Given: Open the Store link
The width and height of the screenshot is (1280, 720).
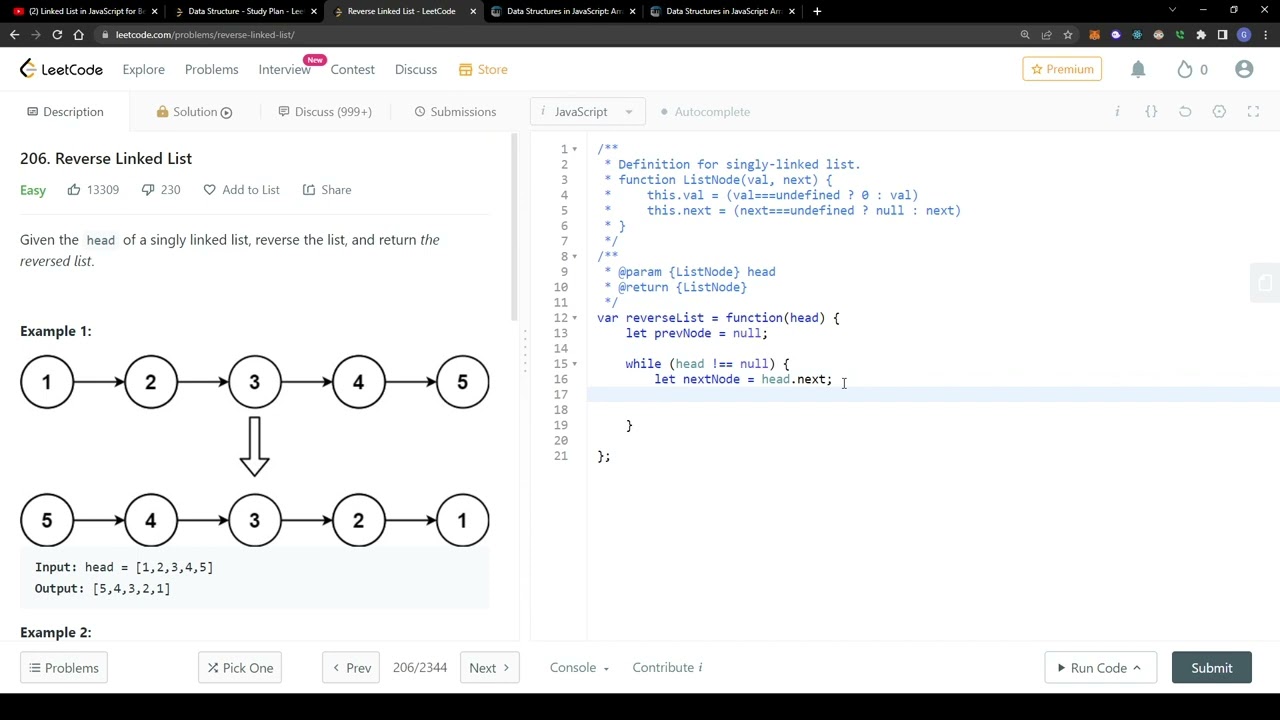Looking at the screenshot, I should (483, 69).
